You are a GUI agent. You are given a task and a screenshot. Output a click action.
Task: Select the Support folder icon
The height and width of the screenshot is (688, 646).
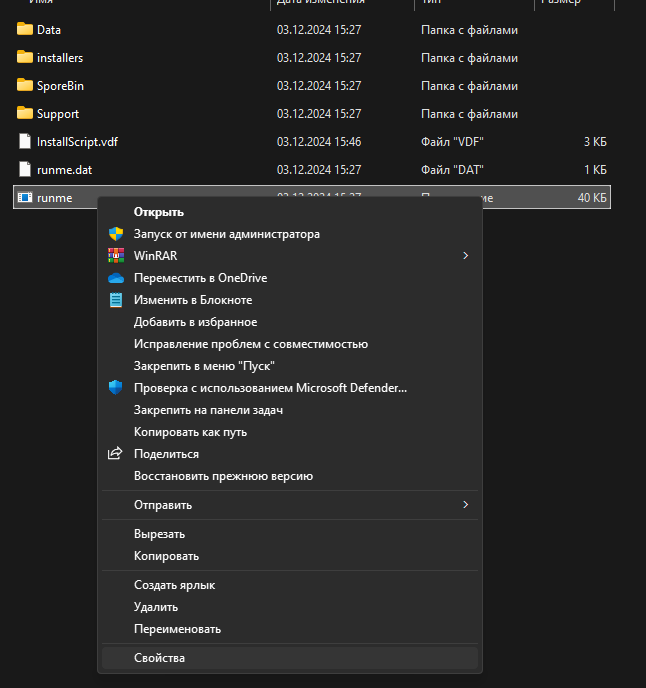(x=25, y=113)
